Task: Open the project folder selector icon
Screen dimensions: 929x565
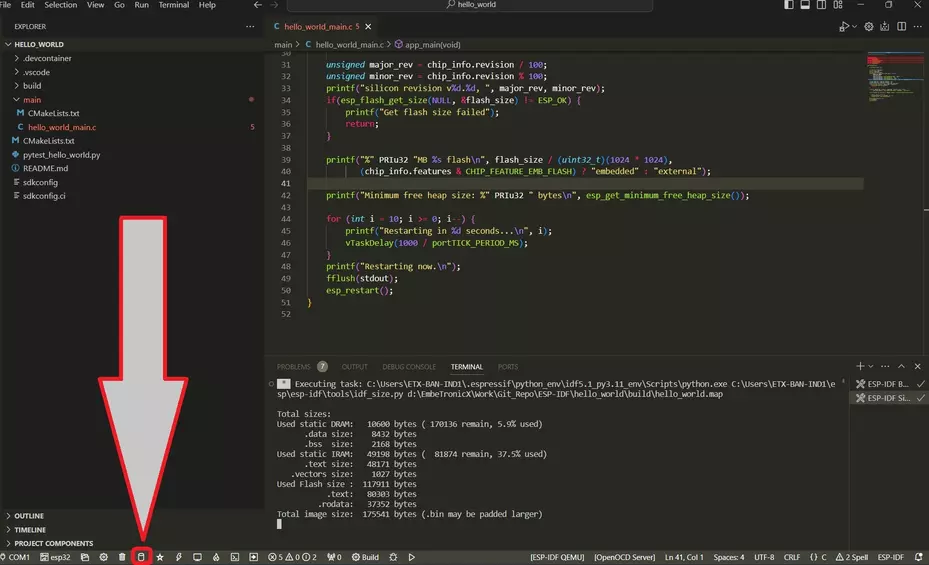Action: 85,557
